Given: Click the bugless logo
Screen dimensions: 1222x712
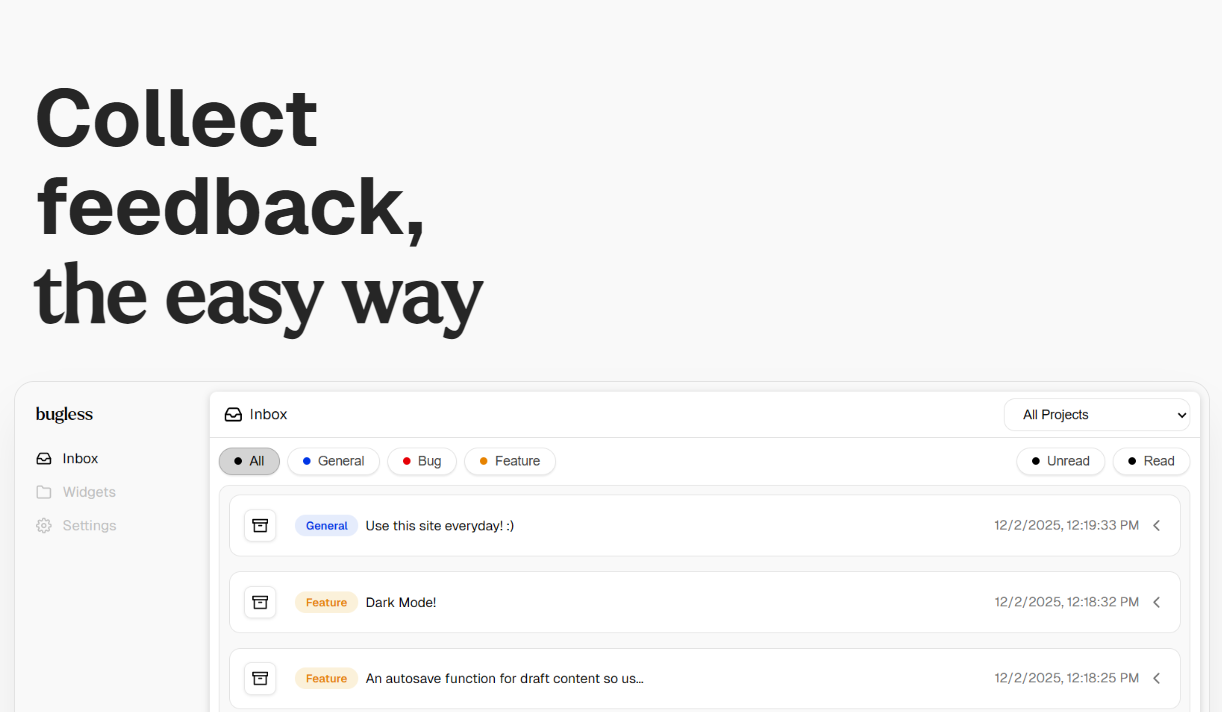Looking at the screenshot, I should click(64, 414).
